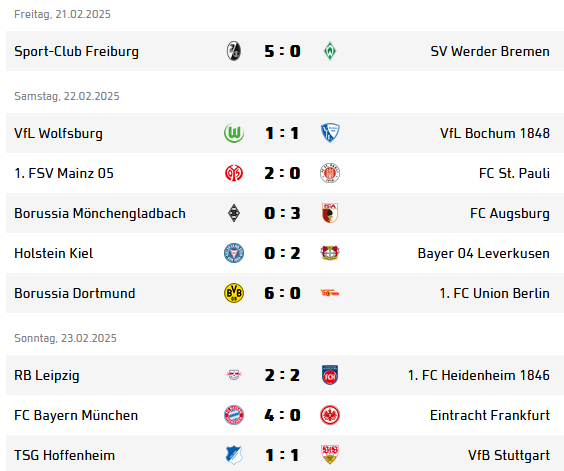Click the VfB Stuttgart crest icon
Viewport: 564px width, 471px height.
click(330, 455)
